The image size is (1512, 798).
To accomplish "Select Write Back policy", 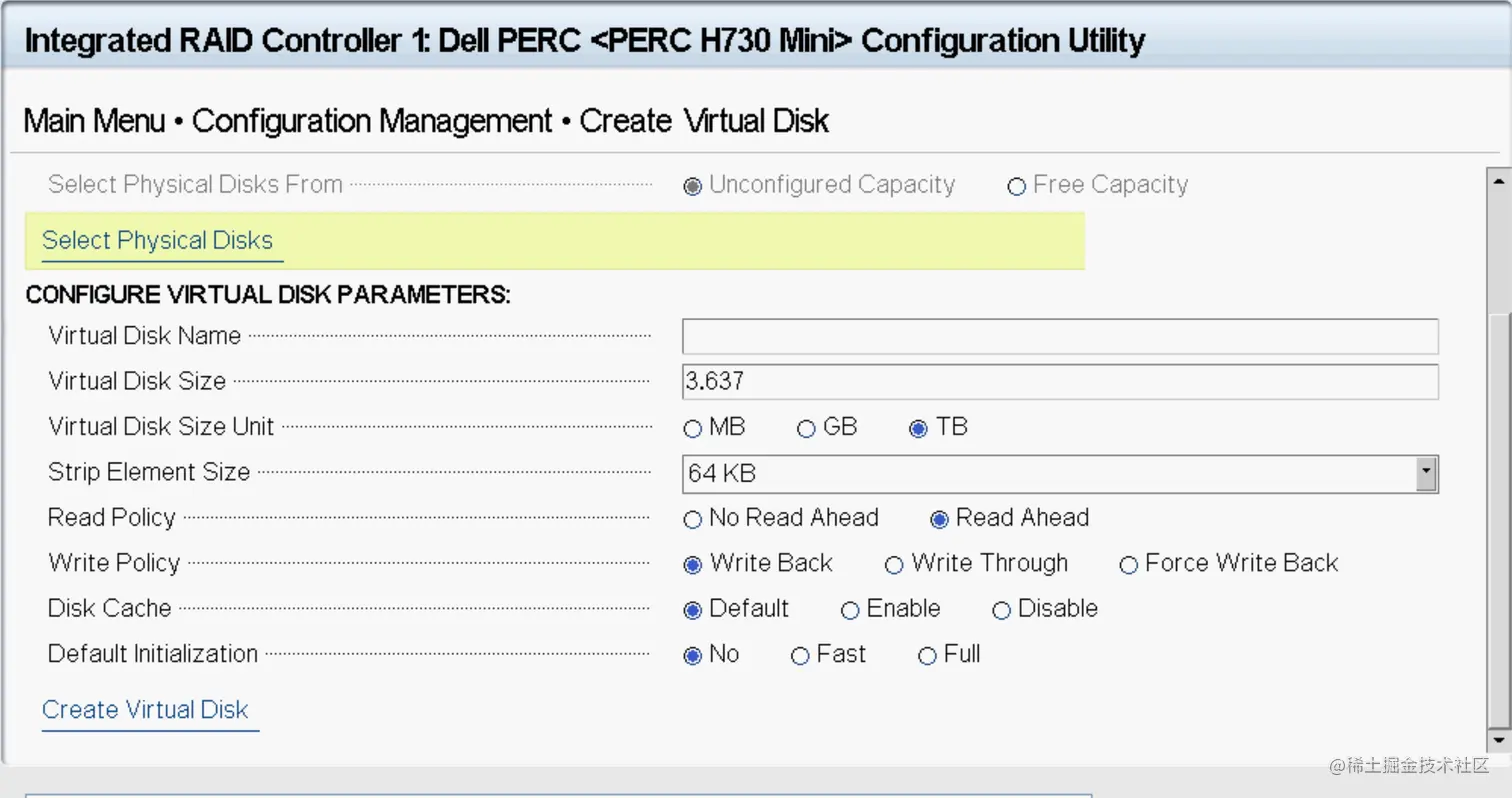I will [692, 565].
